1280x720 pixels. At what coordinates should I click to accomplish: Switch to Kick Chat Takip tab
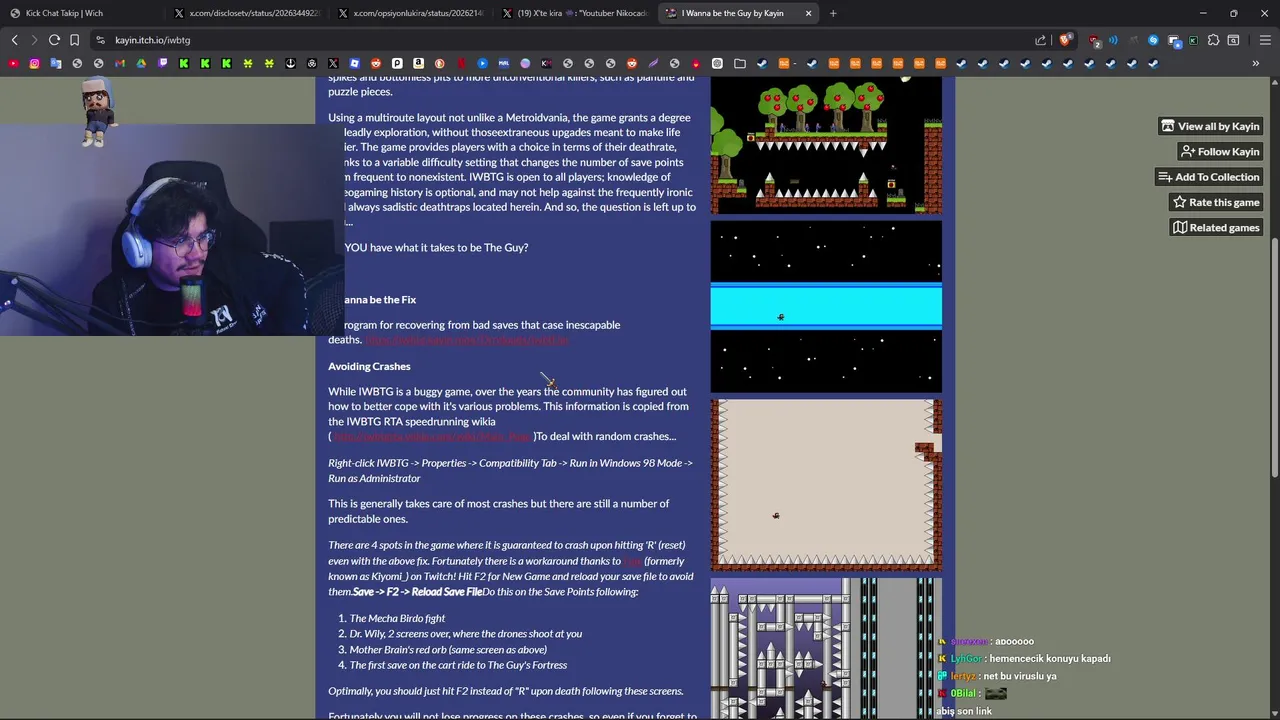tap(80, 13)
